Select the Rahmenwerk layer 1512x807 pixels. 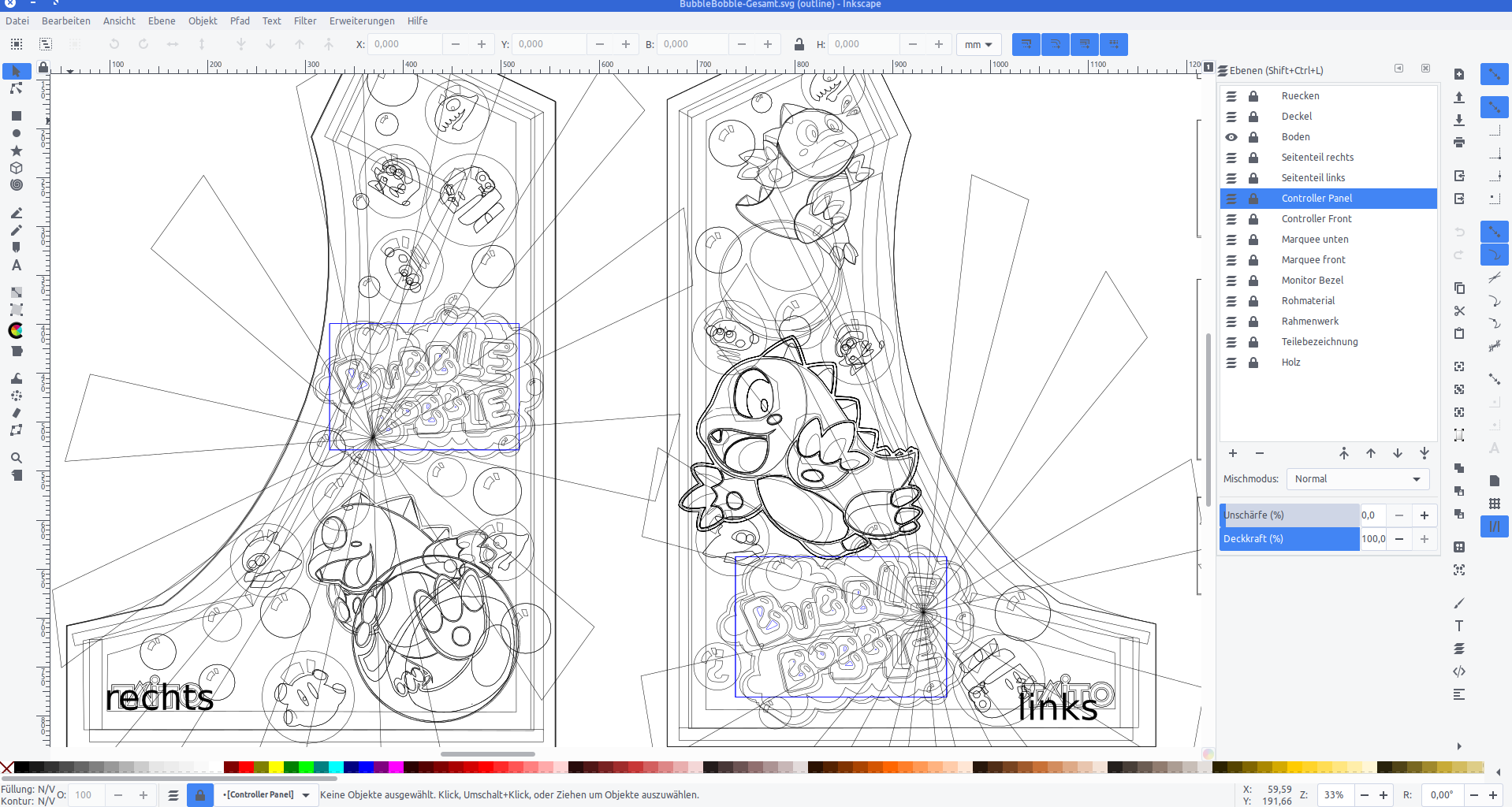[x=1328, y=322]
